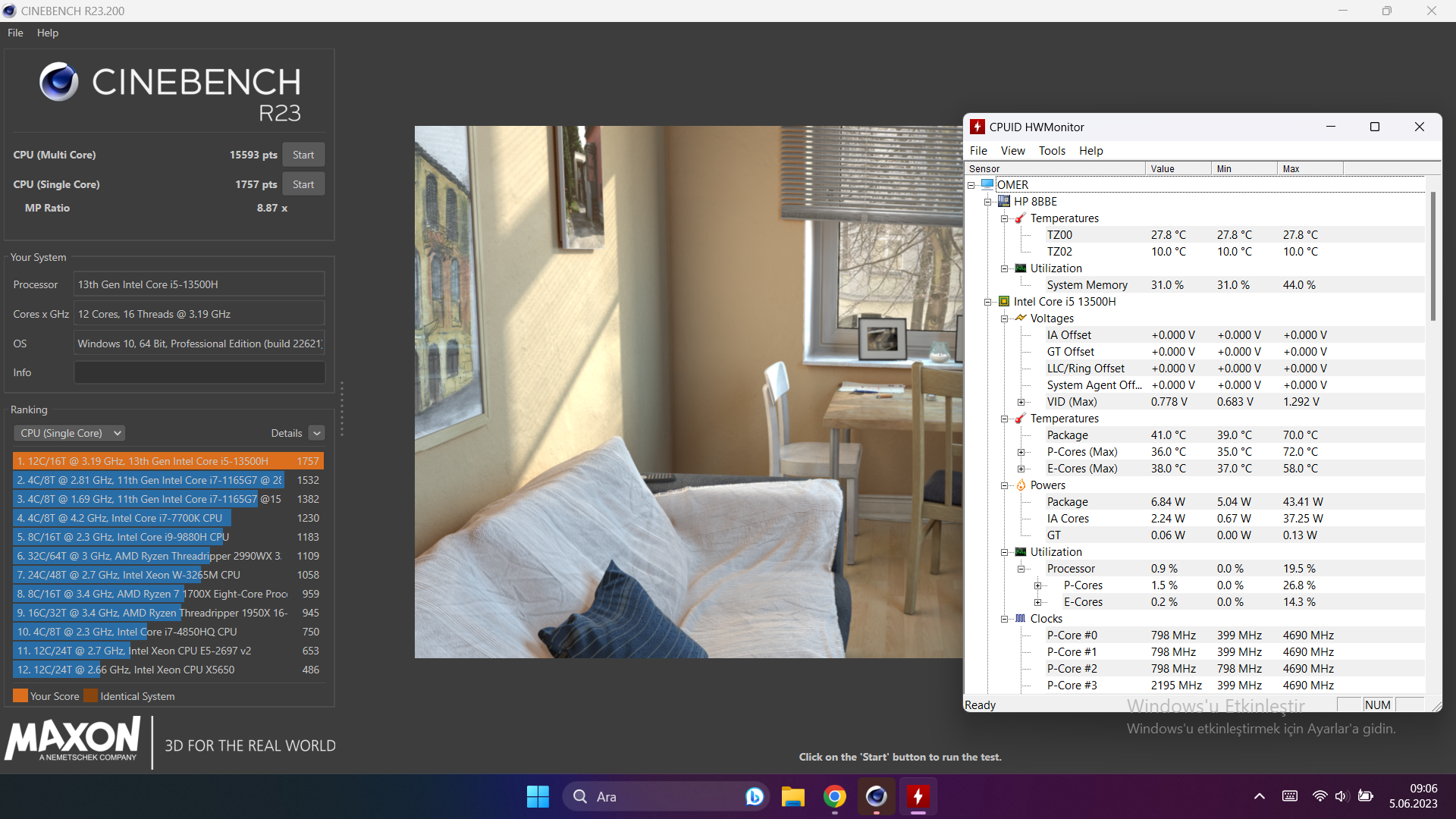Open the volume speaker tray icon
Screen dimensions: 1456x819
click(x=1341, y=796)
